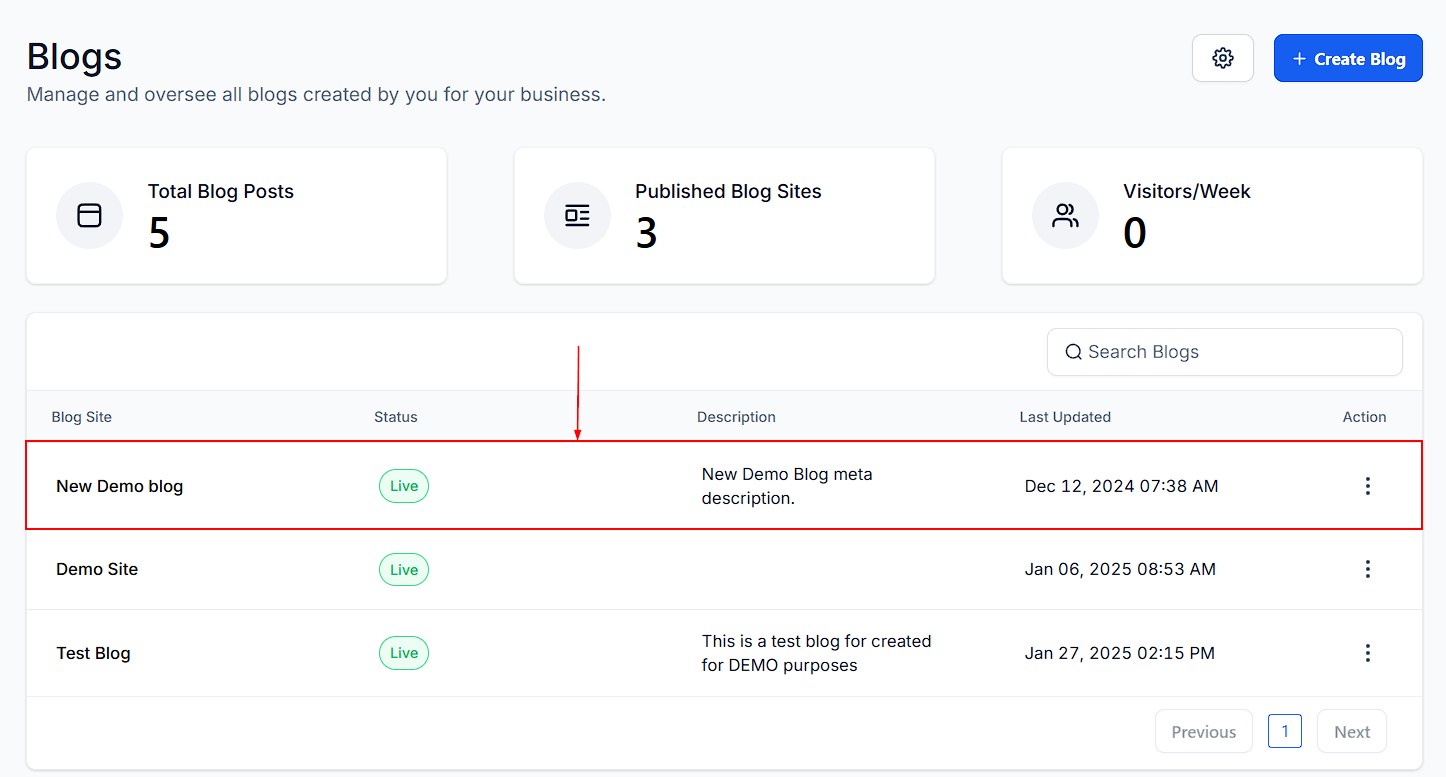Screen dimensions: 1446x777
Task: Click the Manage and oversee all blogs subtitle
Action: pos(316,95)
